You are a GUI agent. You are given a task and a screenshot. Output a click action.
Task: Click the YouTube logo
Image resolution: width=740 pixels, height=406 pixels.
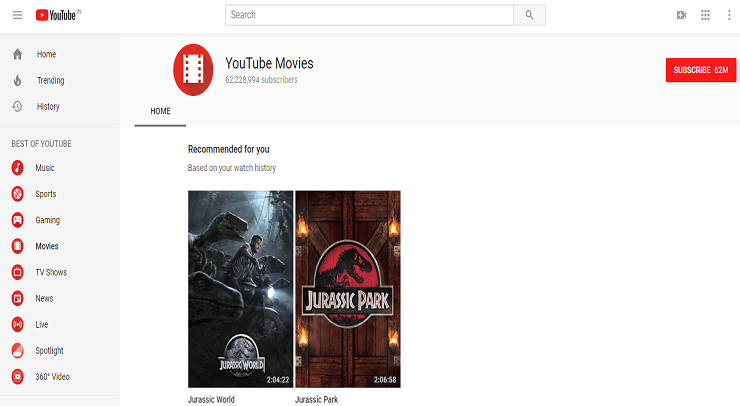click(58, 15)
